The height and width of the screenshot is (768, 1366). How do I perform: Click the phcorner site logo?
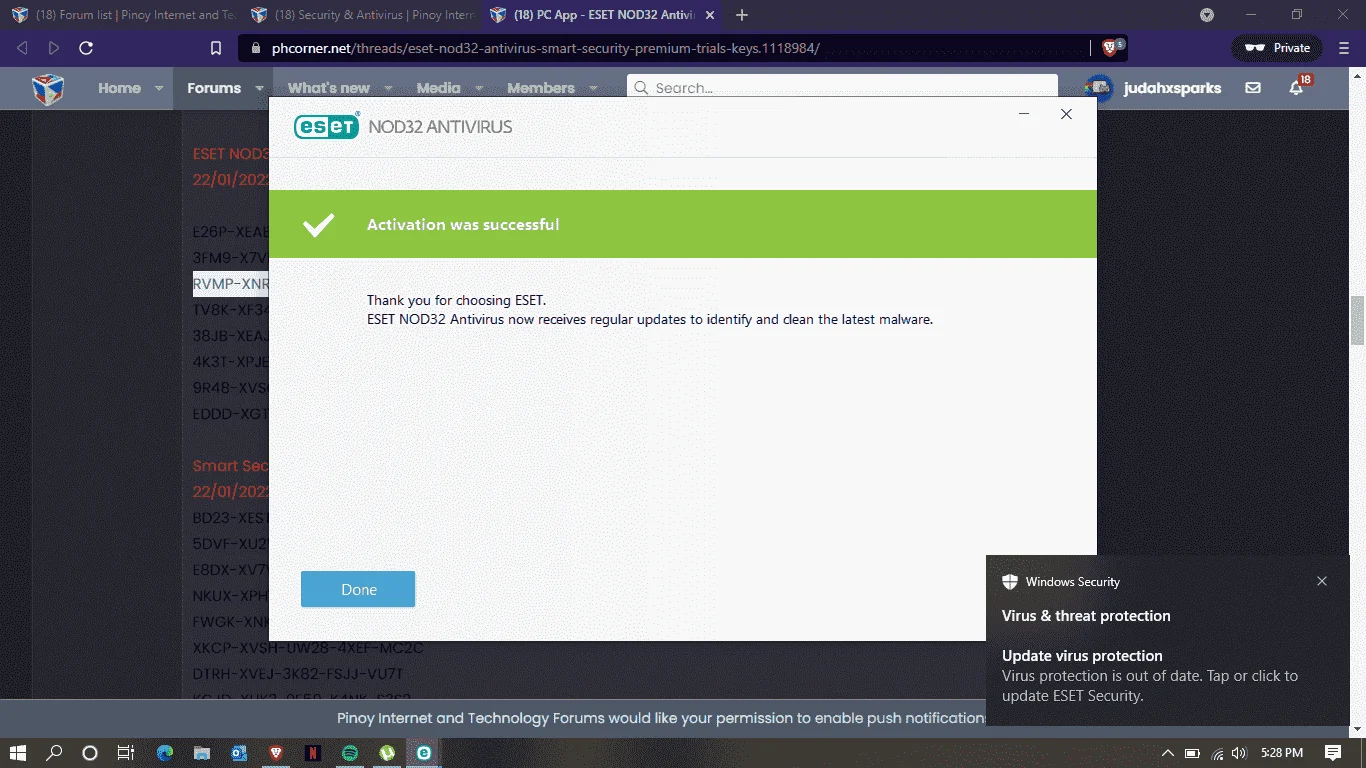tap(47, 88)
